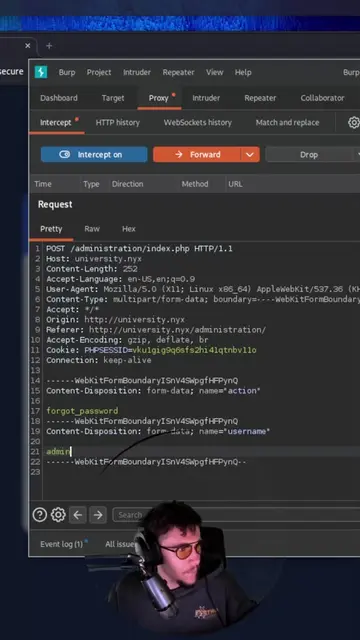Viewport: 360px width, 640px height.
Task: Close the browser tab with X
Action: [x=28, y=46]
